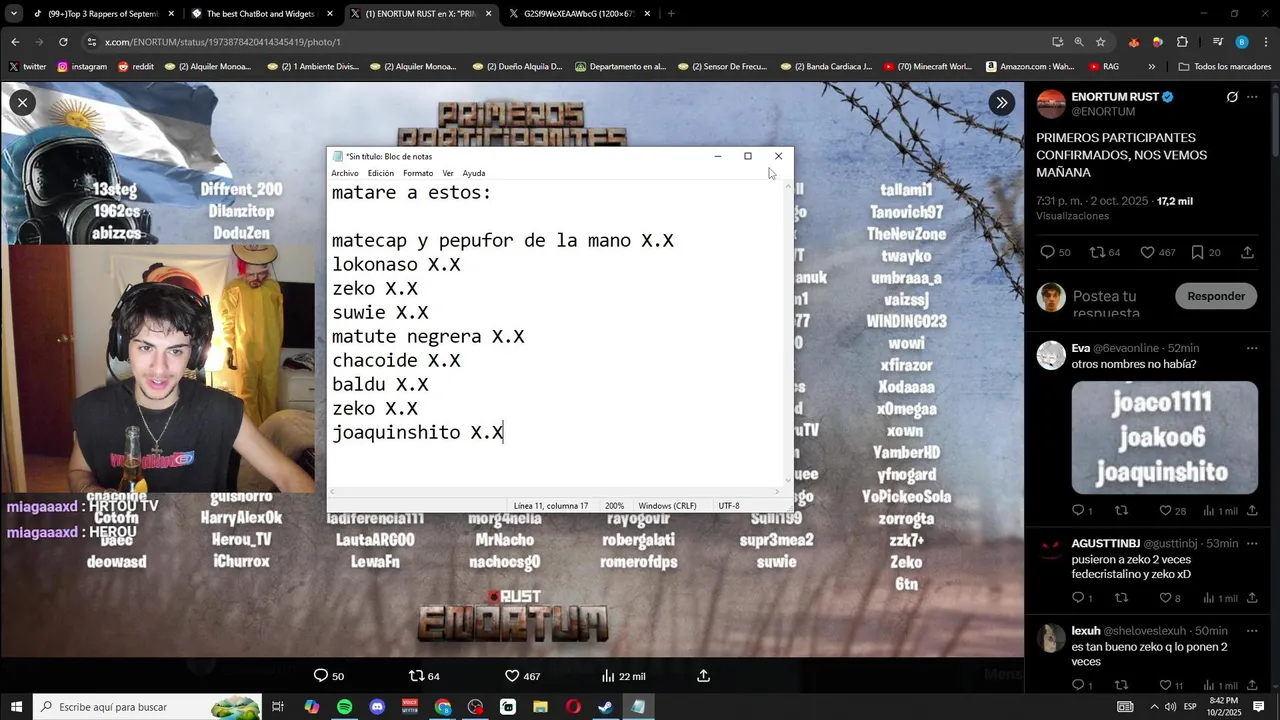Open the notification center in the taskbar
Viewport: 1280px width, 720px height.
point(1259,707)
